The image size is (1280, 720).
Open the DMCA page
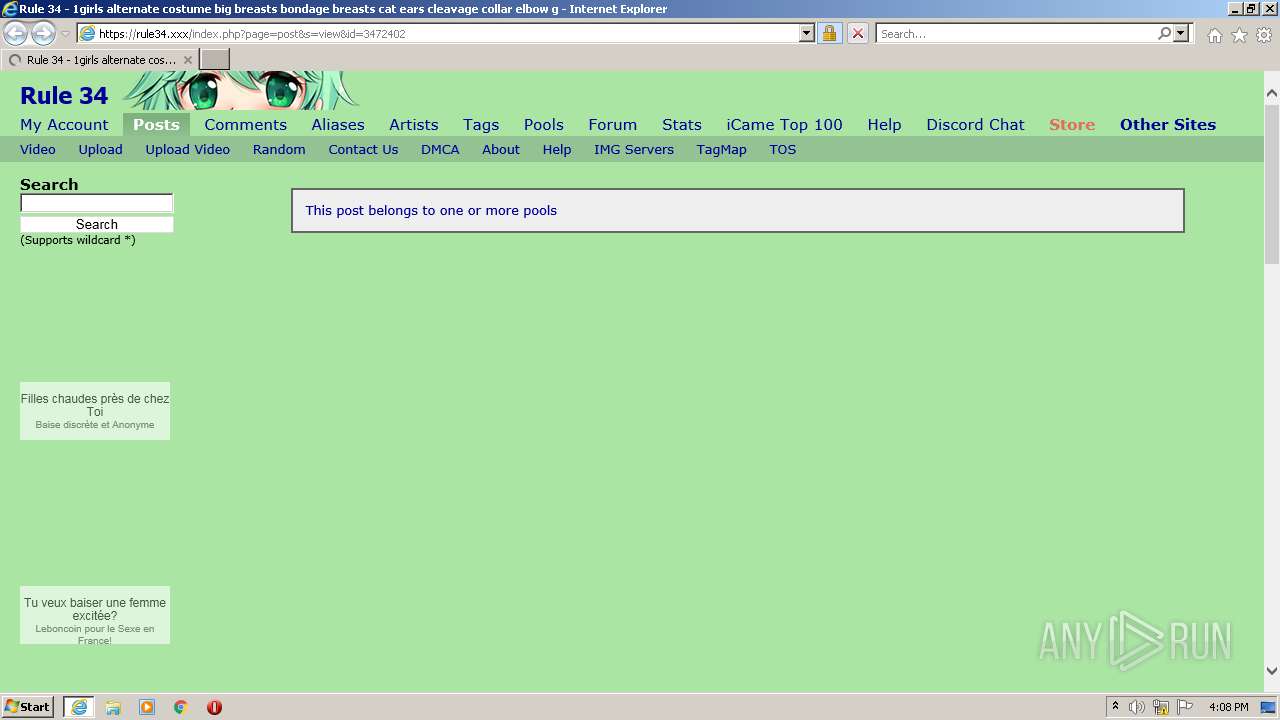[x=440, y=150]
